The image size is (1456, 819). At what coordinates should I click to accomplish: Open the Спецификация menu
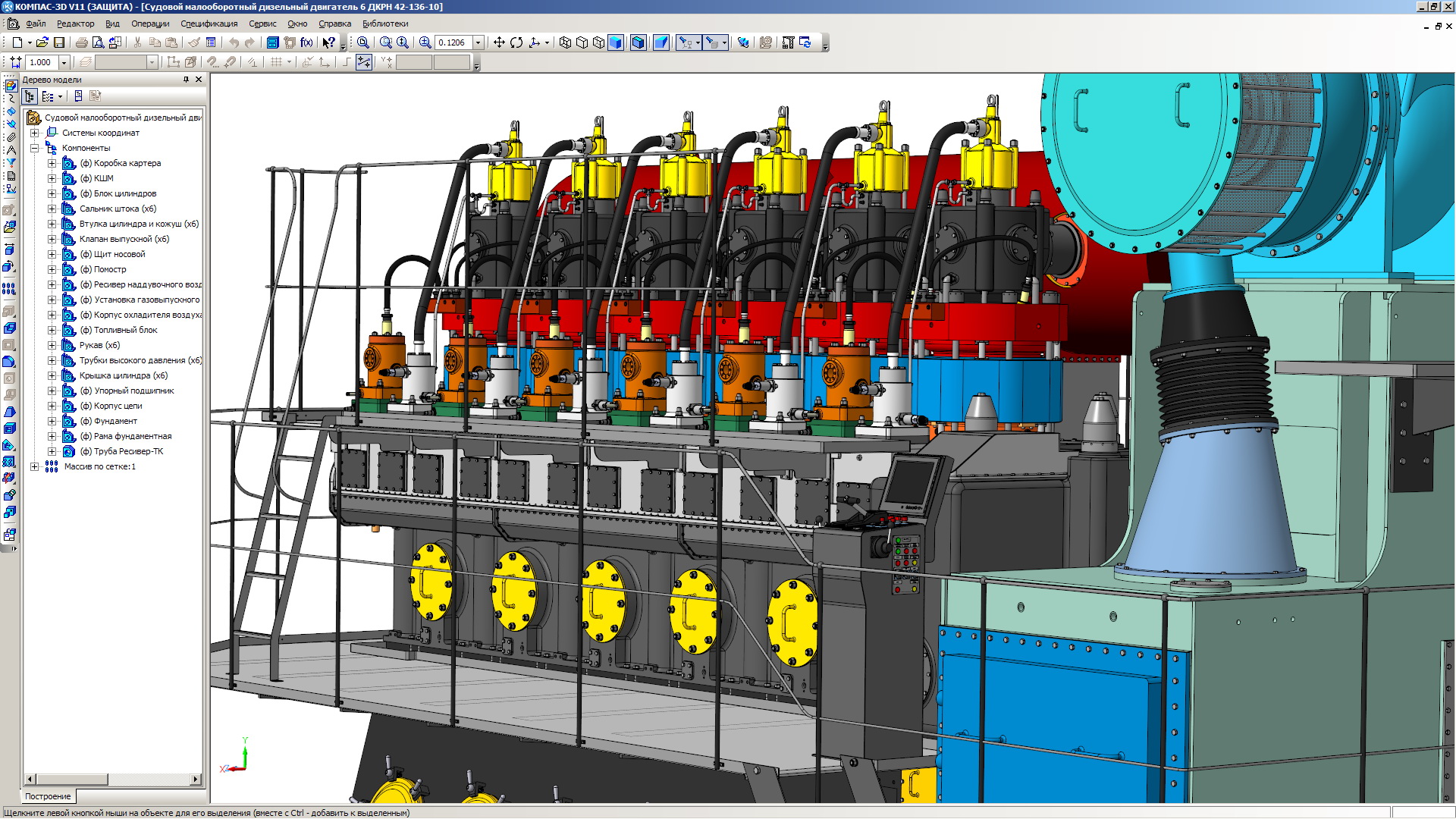coord(209,24)
